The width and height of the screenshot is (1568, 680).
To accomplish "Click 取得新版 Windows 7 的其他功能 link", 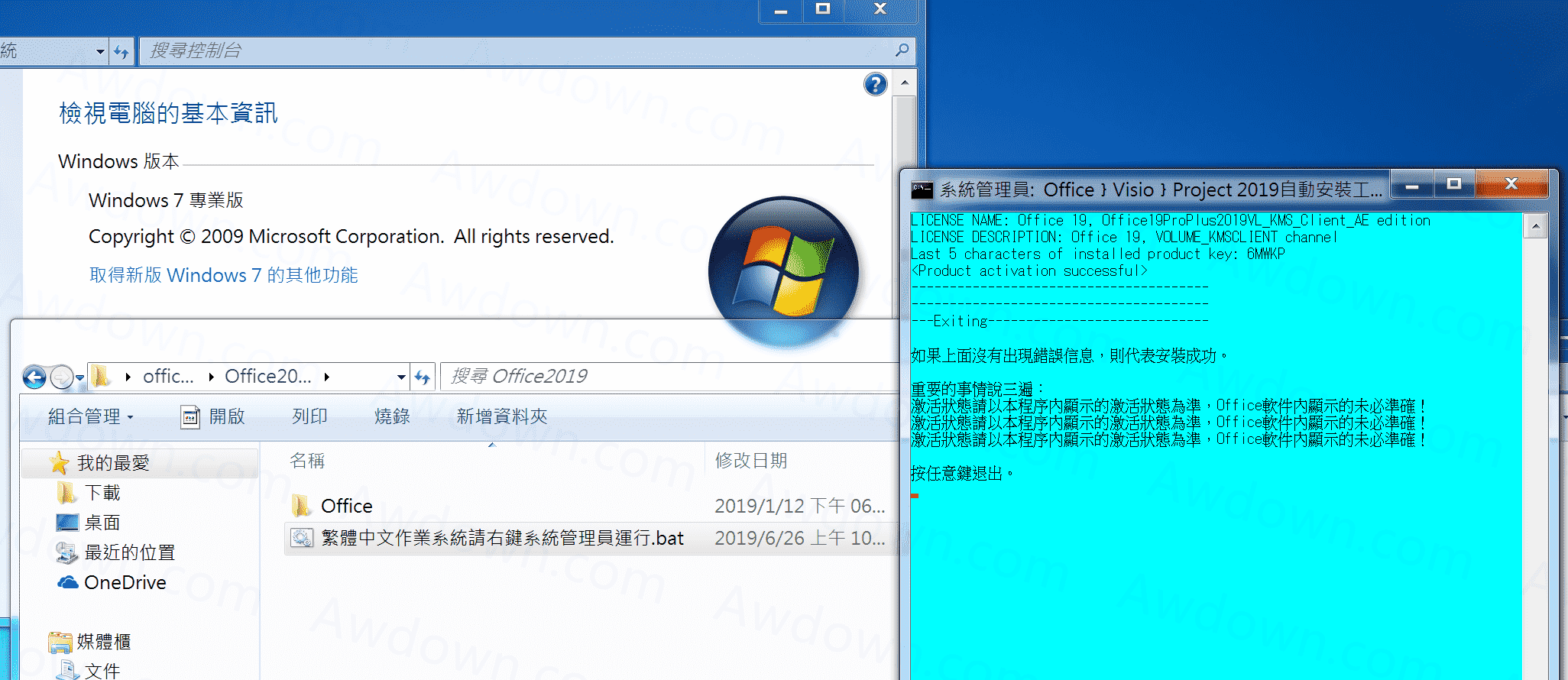I will tap(223, 275).
